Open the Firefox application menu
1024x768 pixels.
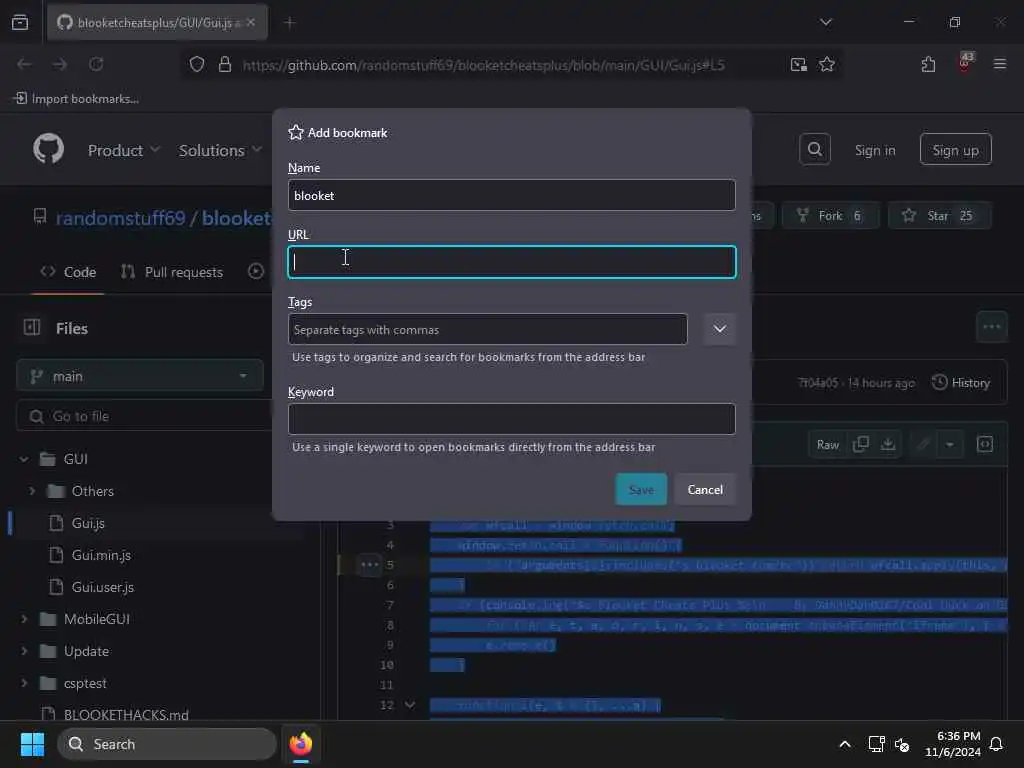pyautogui.click(x=999, y=64)
